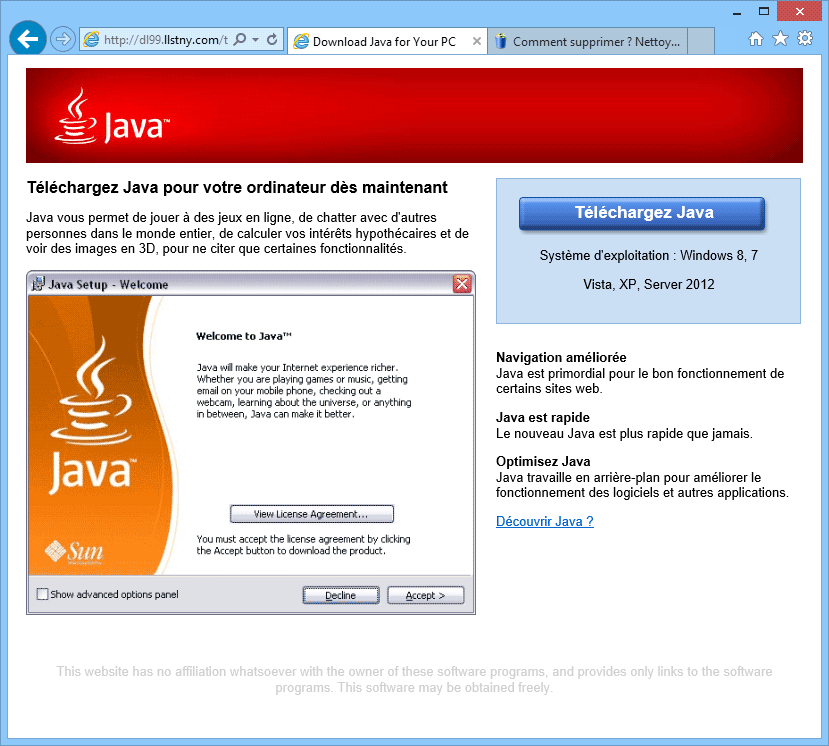Switch to Download Java for Your PC tab
Viewport: 829px width, 746px height.
coord(383,42)
